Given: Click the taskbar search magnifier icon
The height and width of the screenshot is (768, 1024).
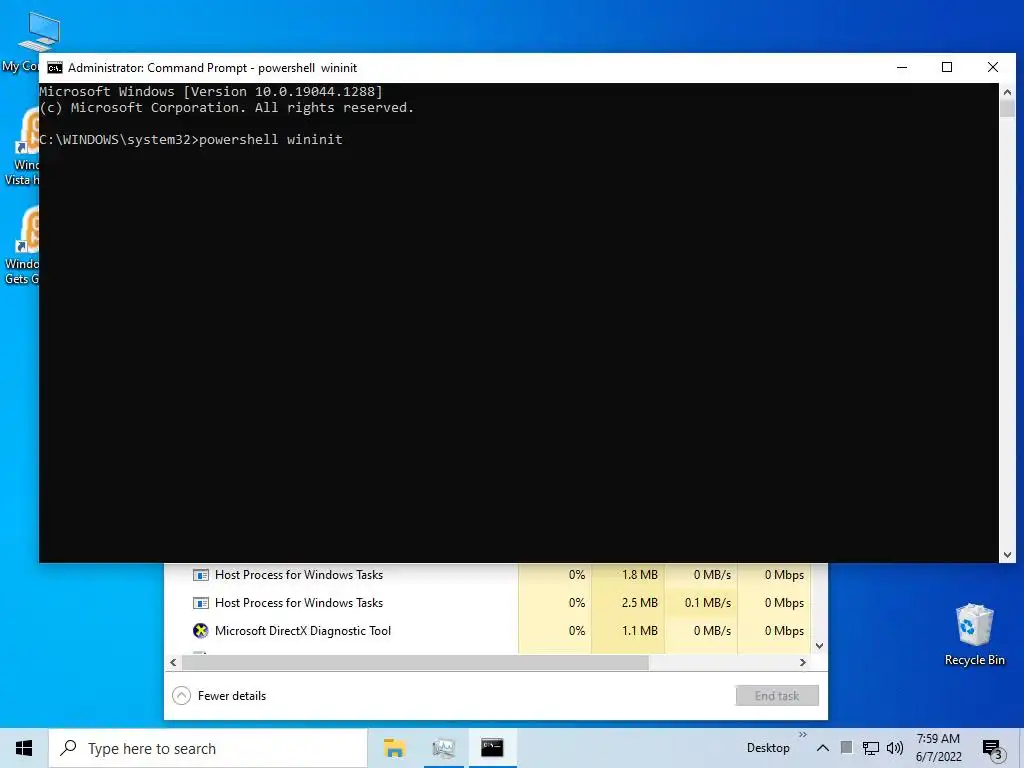Looking at the screenshot, I should [x=68, y=748].
